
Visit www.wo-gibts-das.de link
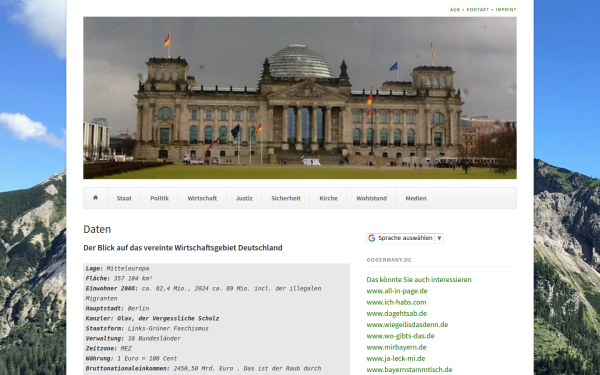point(400,336)
